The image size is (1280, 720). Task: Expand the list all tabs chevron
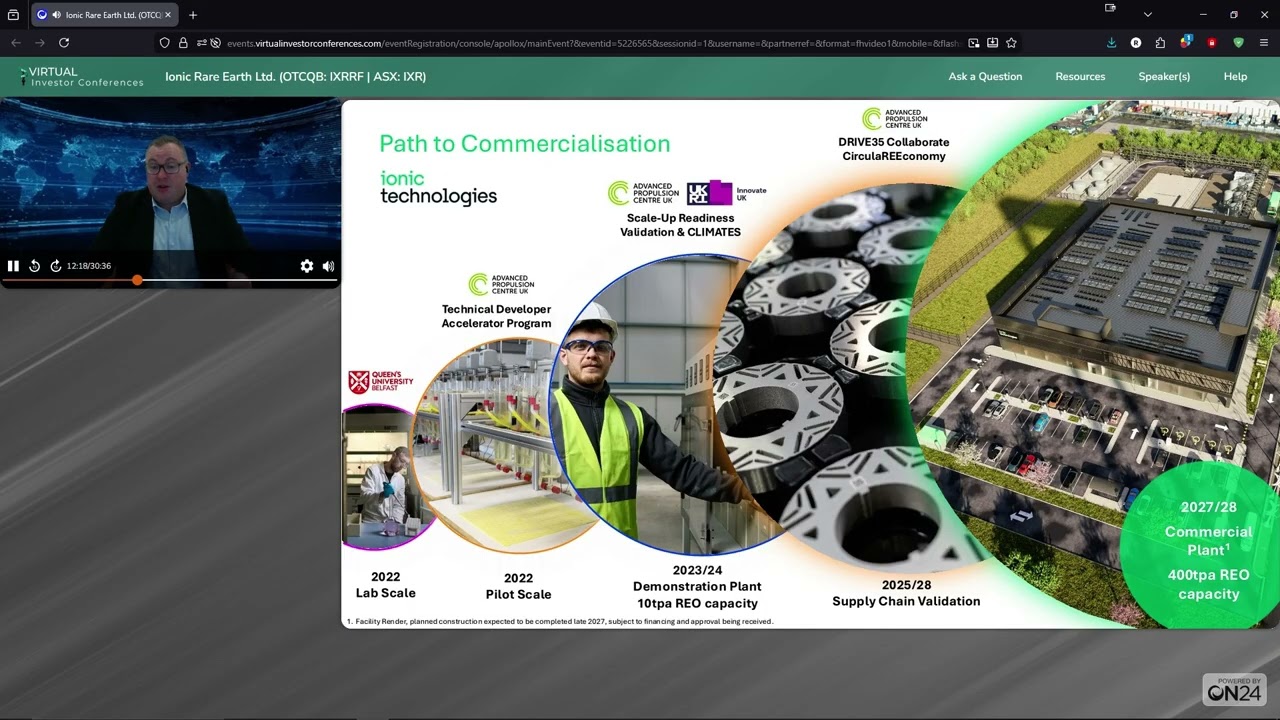[1147, 15]
